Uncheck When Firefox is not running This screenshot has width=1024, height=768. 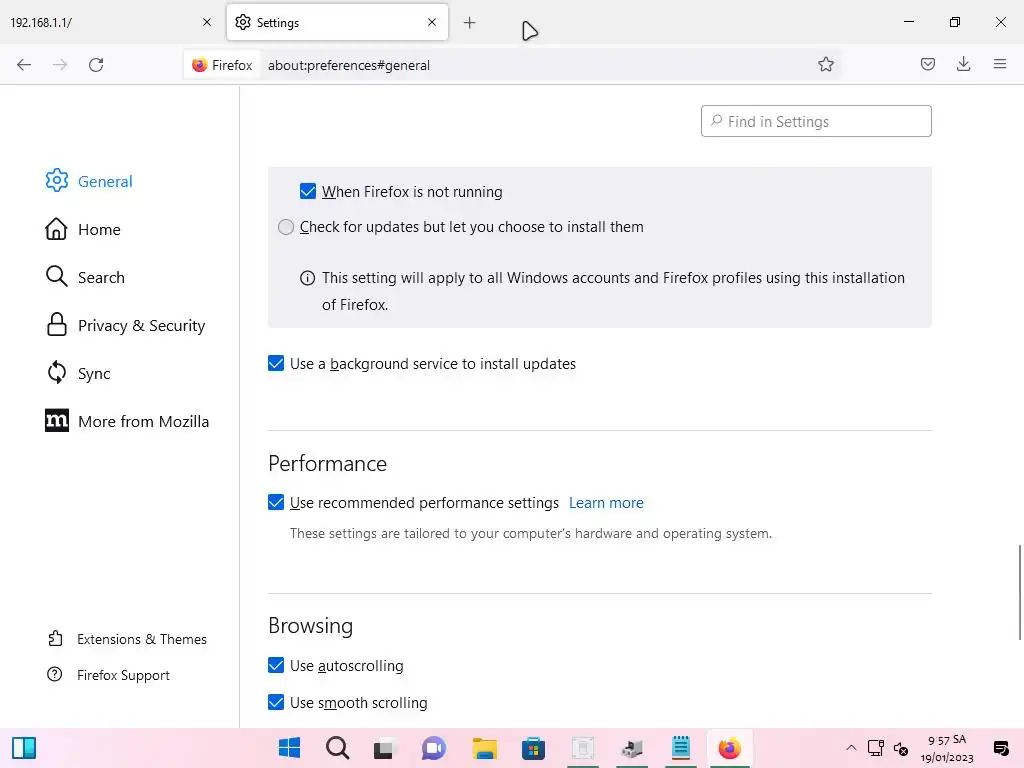pos(308,191)
